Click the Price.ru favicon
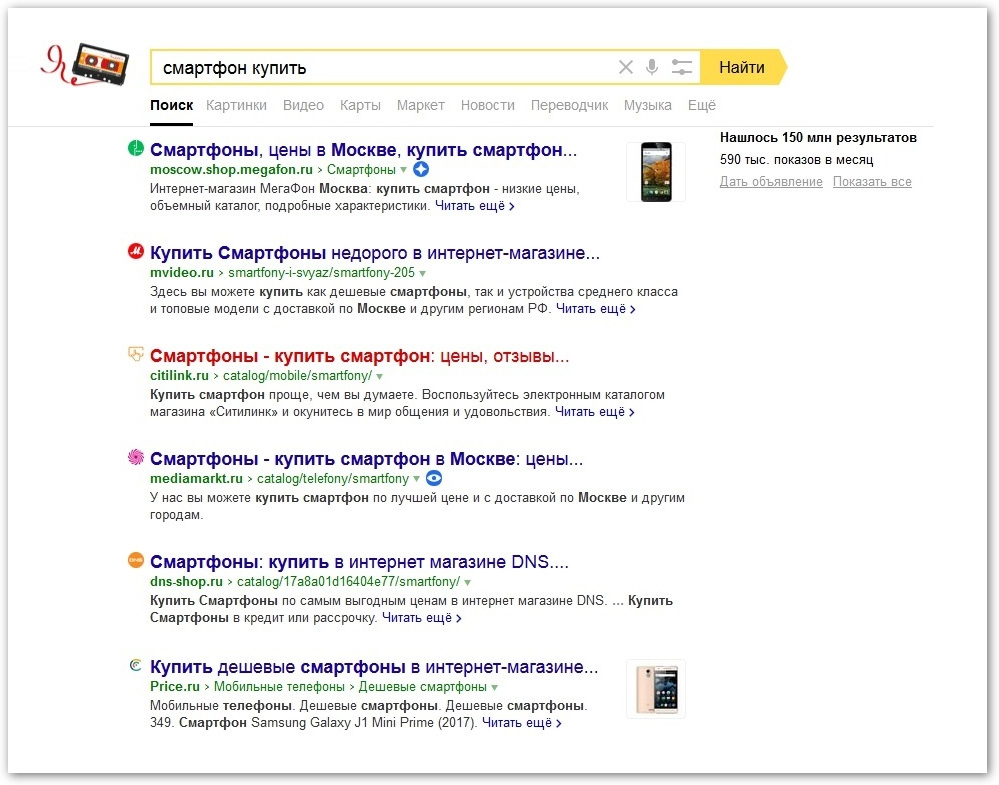 [135, 665]
